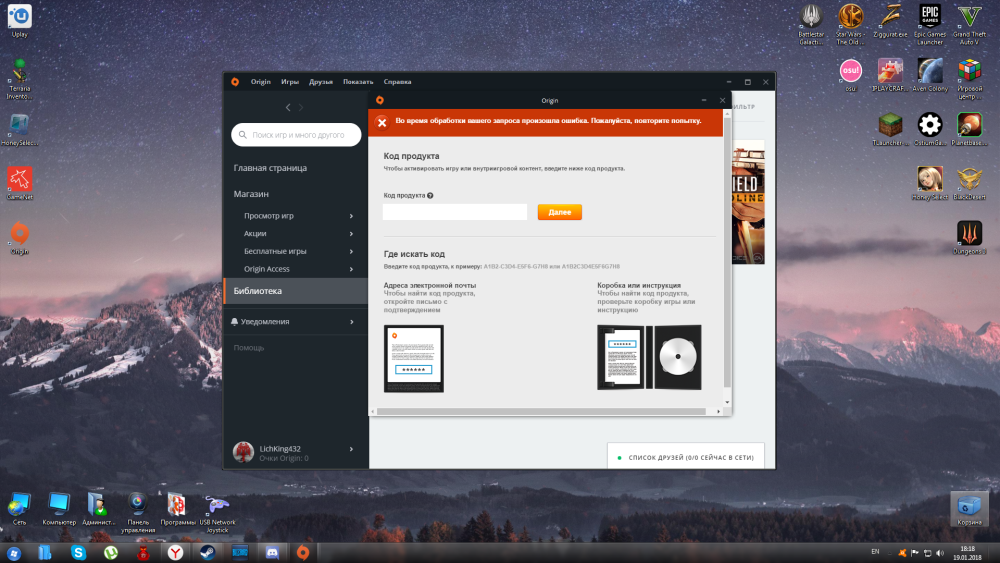Click the Skype icon in the taskbar
This screenshot has height=563, width=1000.
pos(78,552)
